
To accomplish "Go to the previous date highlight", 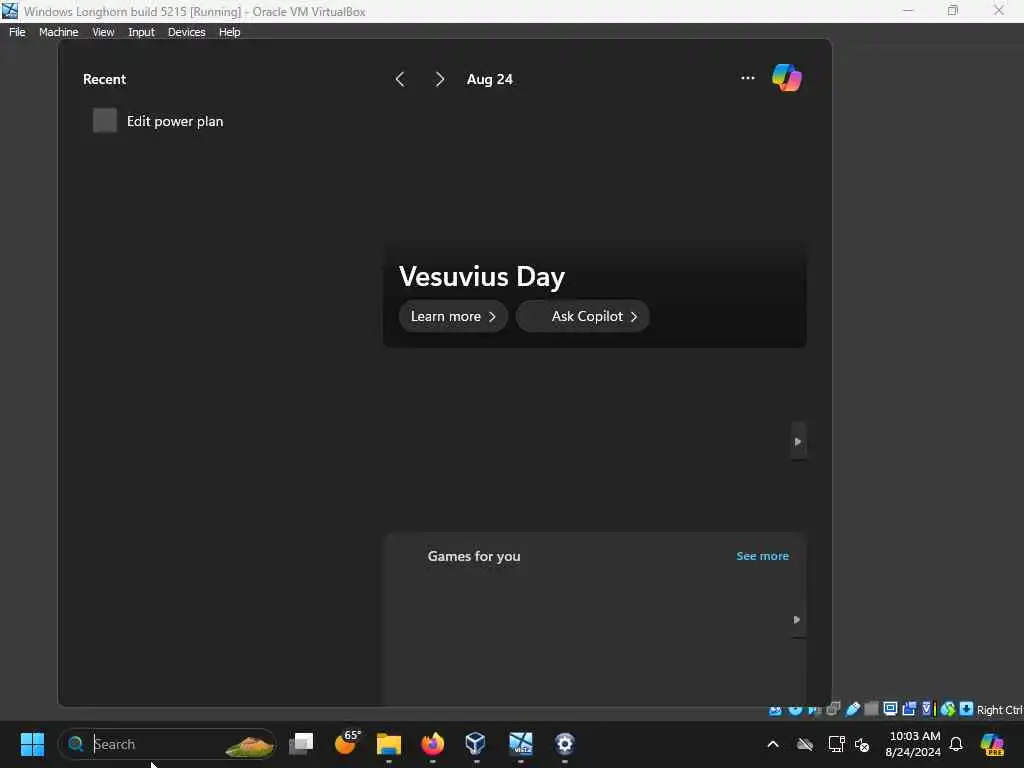I will (400, 79).
